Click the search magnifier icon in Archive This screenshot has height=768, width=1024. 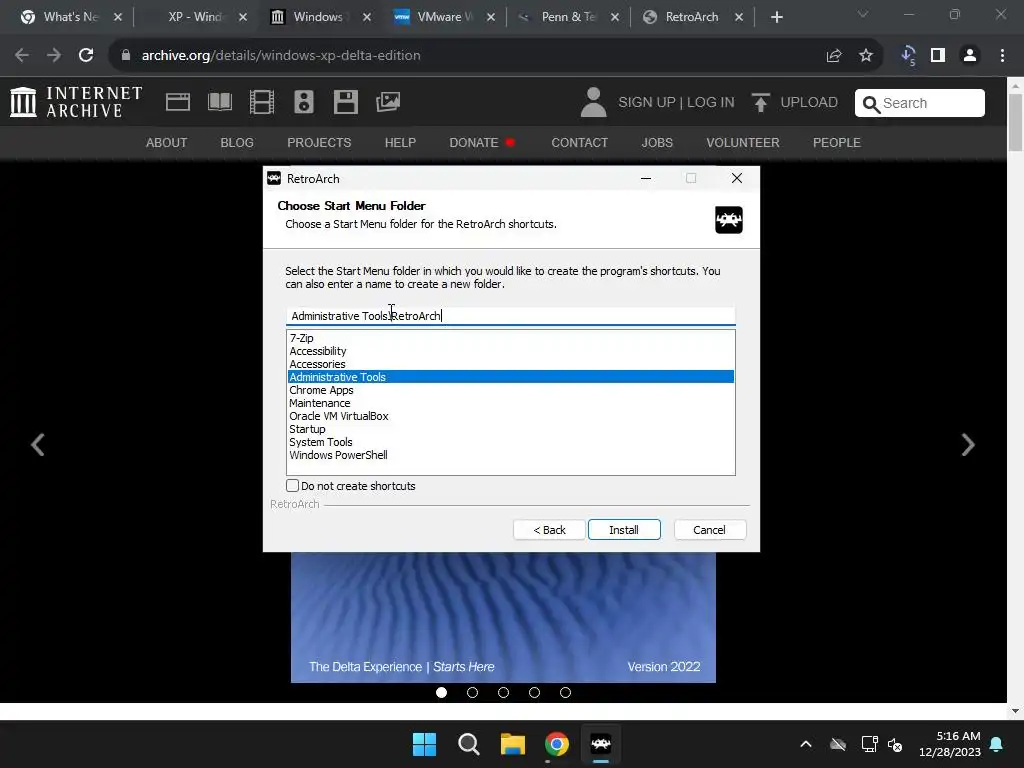871,103
